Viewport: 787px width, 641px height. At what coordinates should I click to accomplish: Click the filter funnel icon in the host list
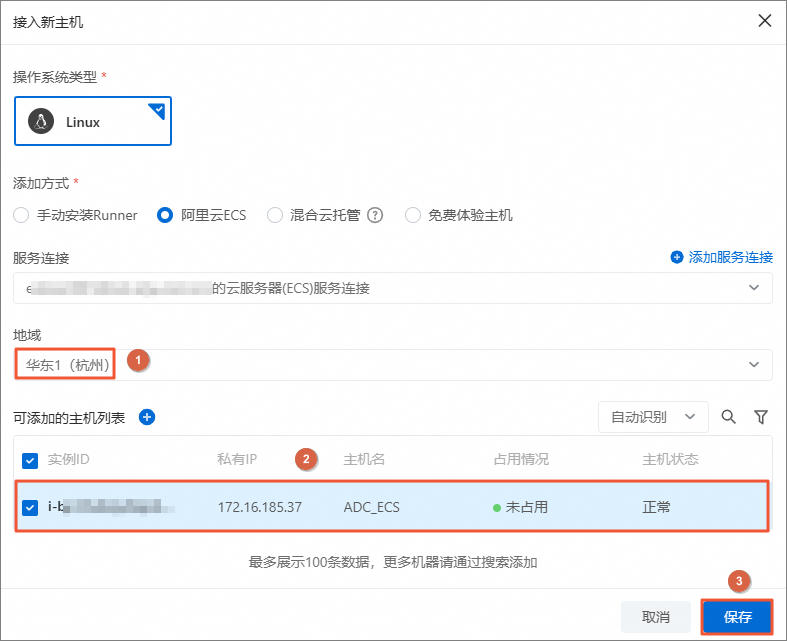tap(761, 417)
